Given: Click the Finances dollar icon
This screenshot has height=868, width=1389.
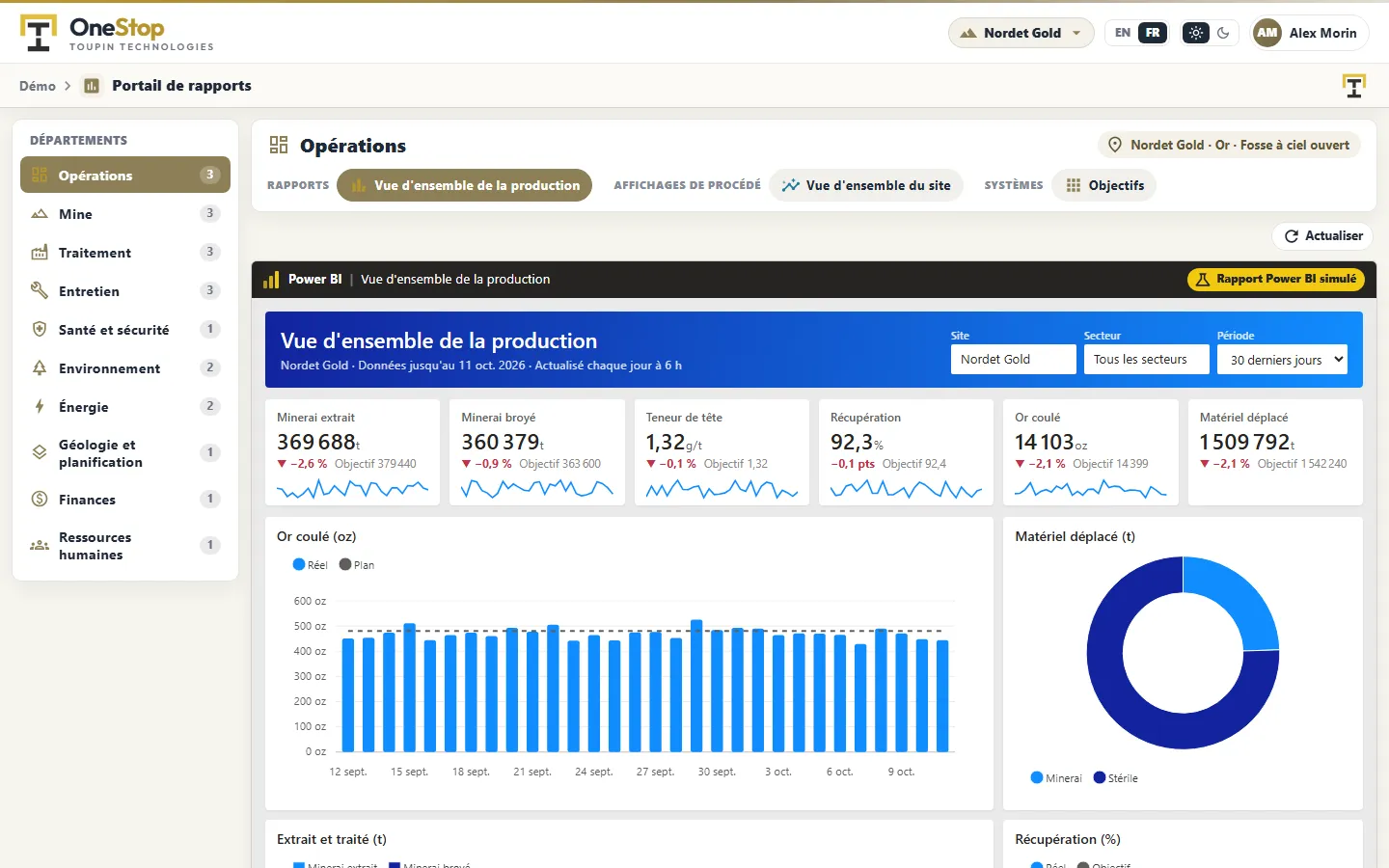Looking at the screenshot, I should pos(40,499).
